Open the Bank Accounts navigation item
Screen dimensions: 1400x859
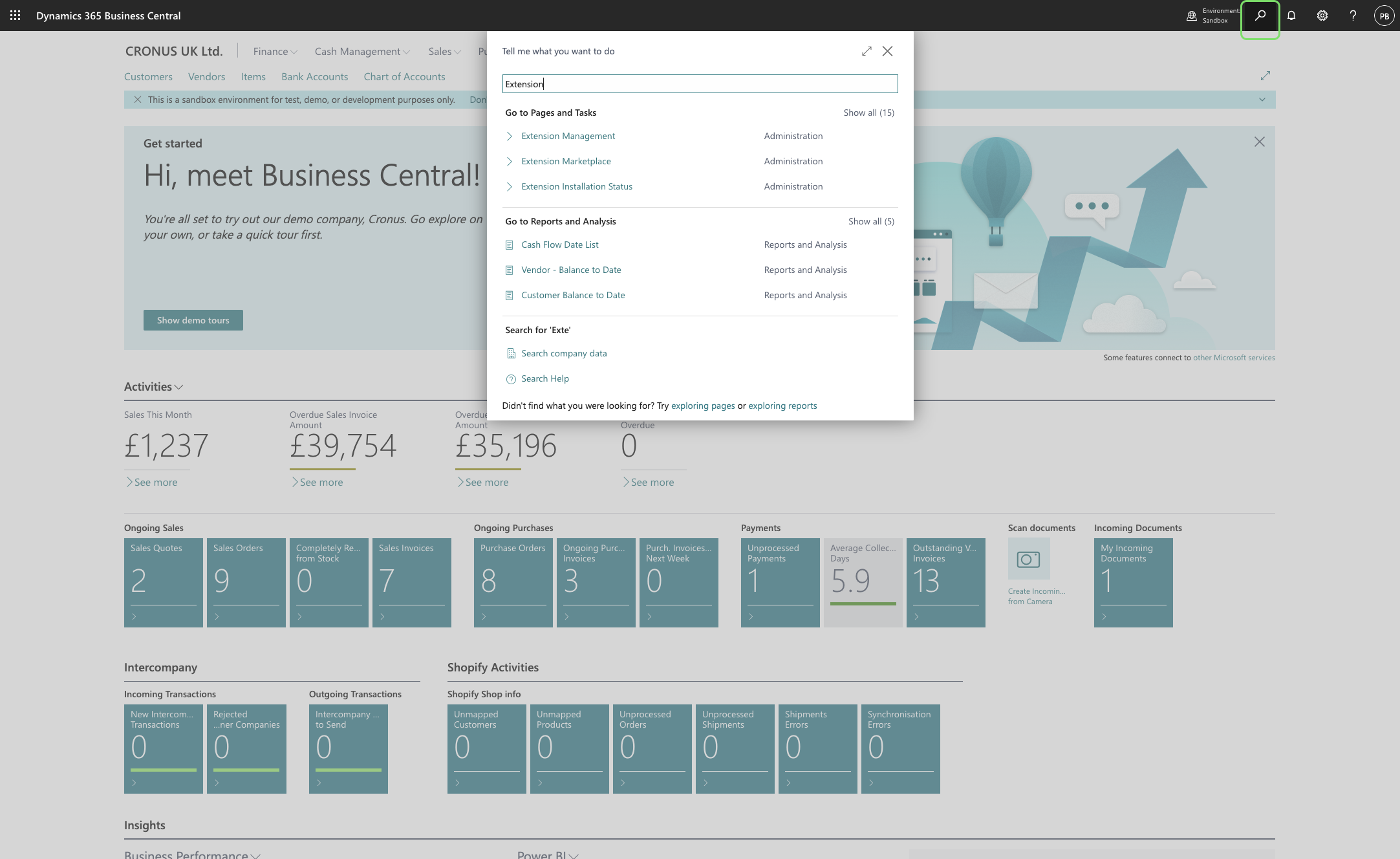click(314, 76)
